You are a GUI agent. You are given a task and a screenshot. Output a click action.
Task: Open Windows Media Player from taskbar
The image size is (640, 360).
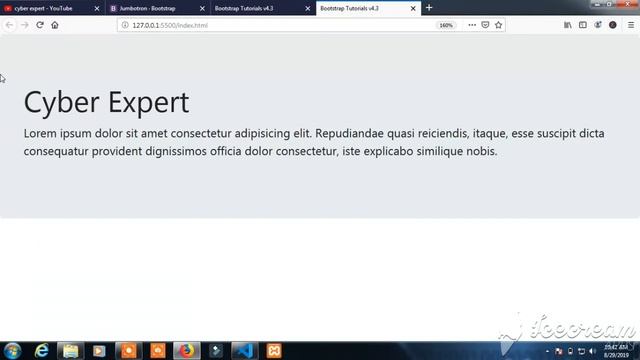99,351
